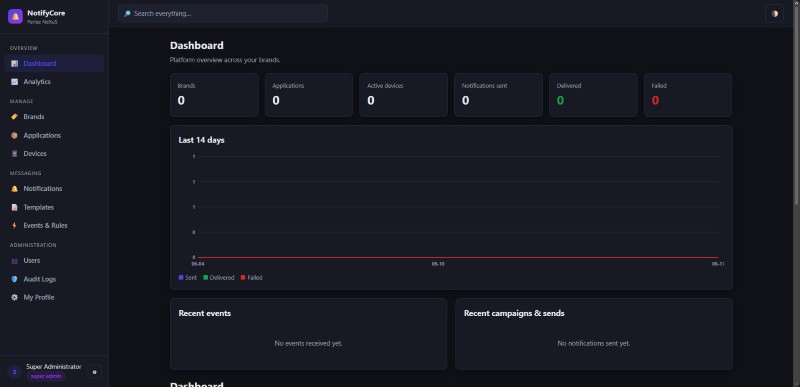Toggle the Failed series in chart legend

click(x=252, y=278)
